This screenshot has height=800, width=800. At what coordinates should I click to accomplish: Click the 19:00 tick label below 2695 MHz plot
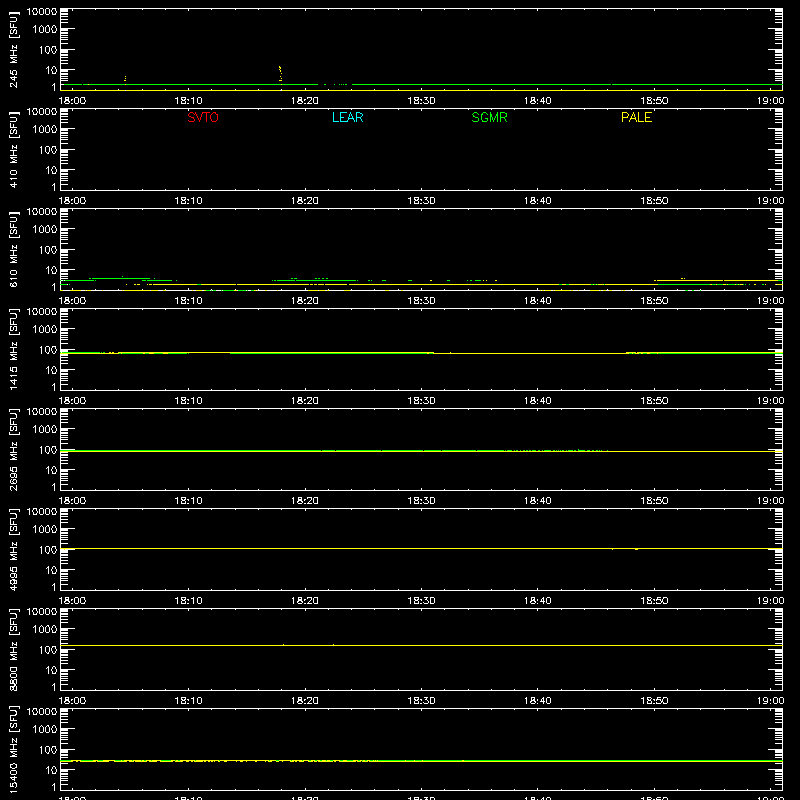click(770, 501)
